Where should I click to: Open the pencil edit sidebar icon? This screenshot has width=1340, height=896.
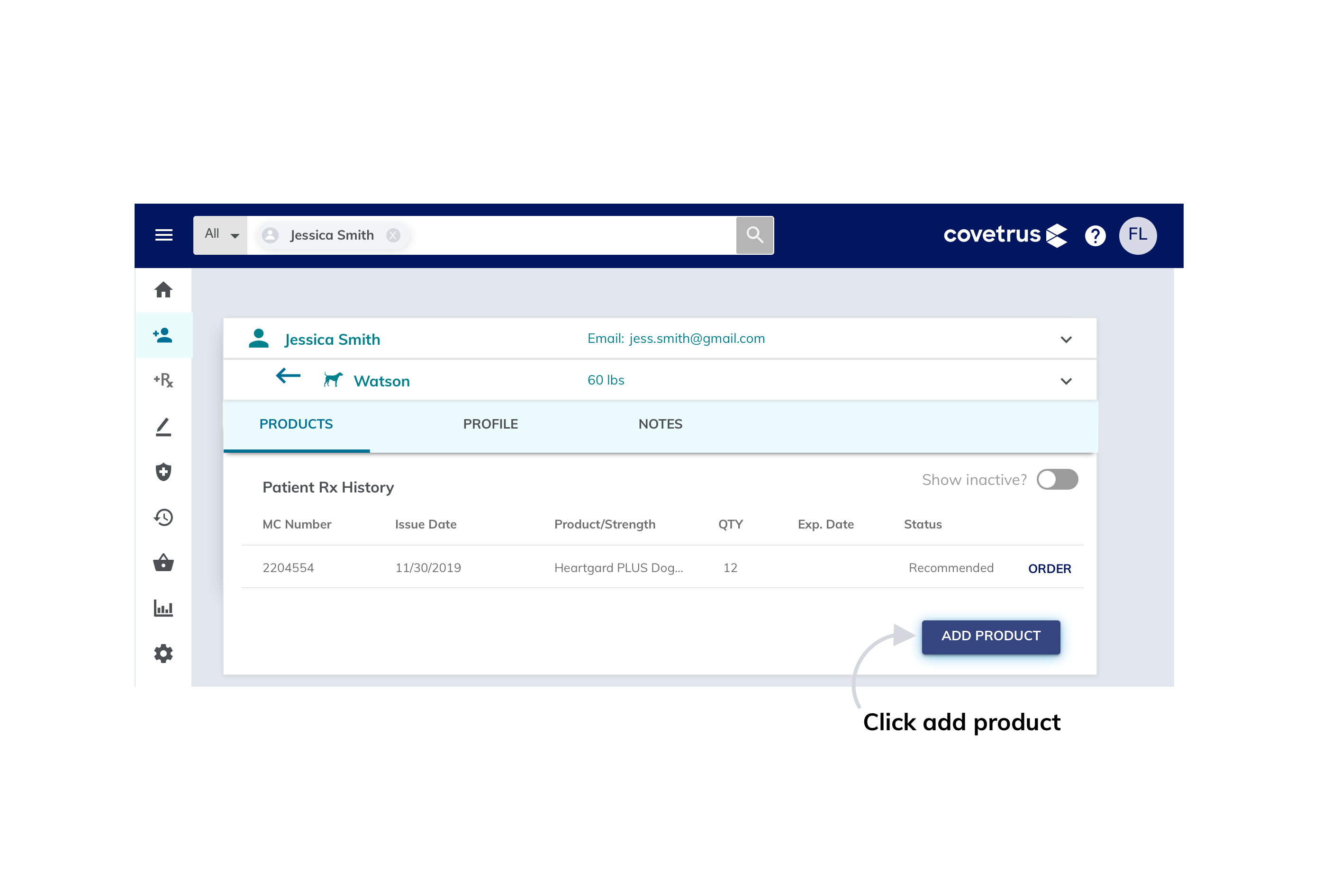(x=163, y=427)
